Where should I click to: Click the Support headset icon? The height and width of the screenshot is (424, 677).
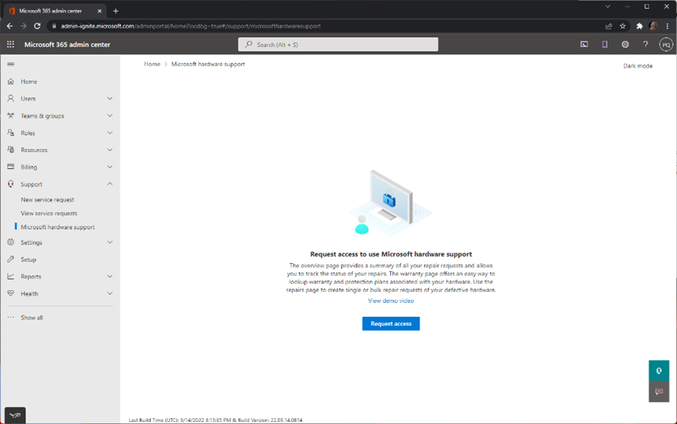click(11, 184)
